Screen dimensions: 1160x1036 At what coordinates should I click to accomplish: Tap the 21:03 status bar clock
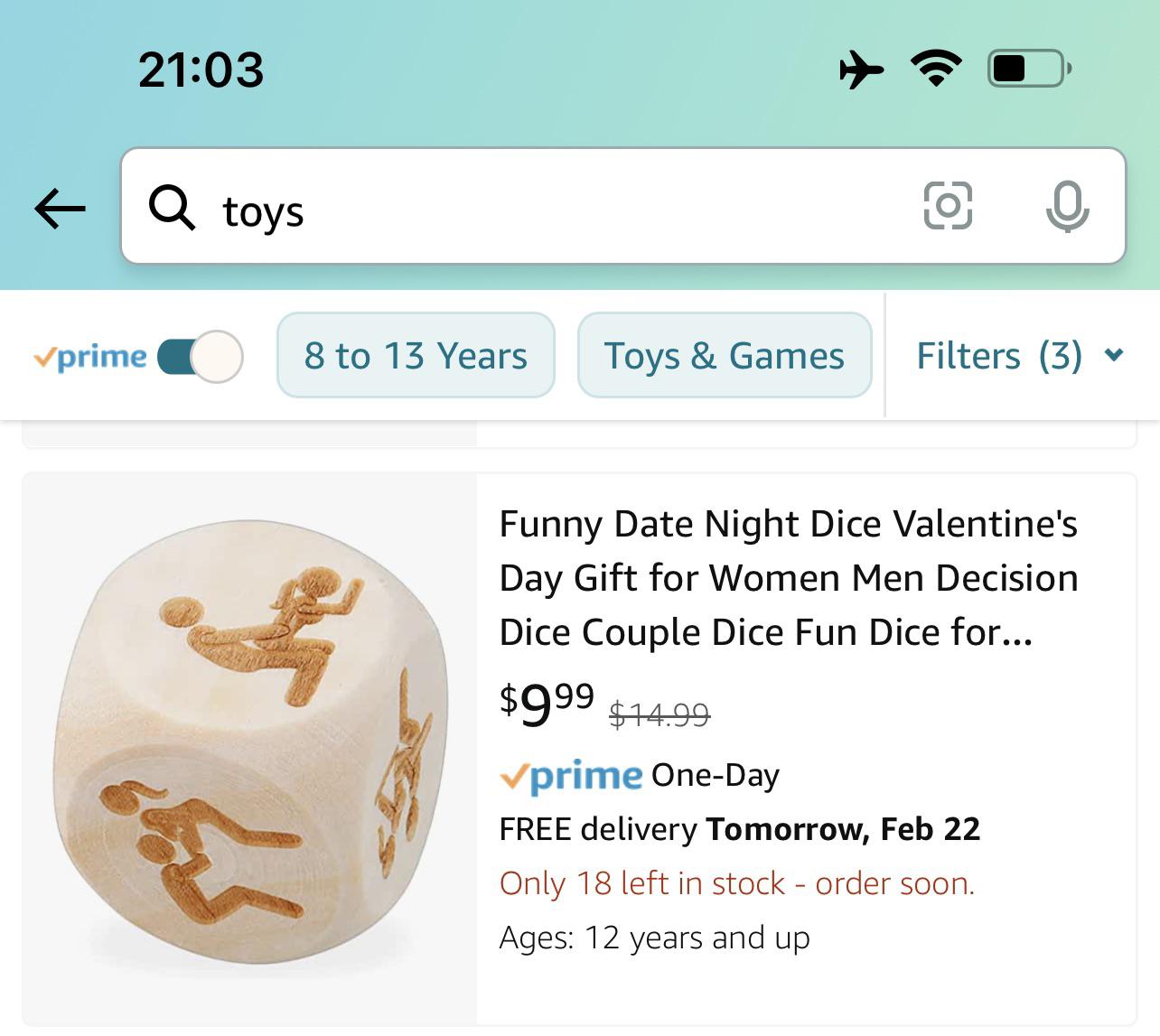[x=201, y=70]
